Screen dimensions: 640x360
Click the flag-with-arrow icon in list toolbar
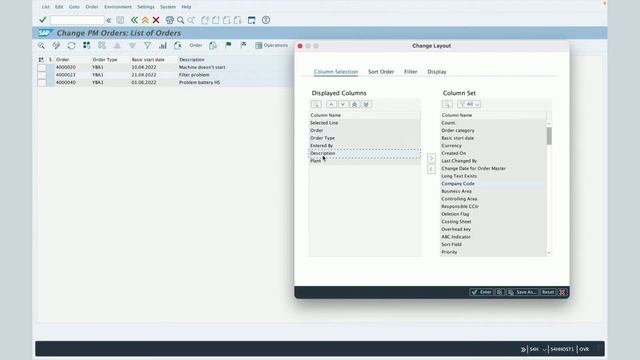pyautogui.click(x=243, y=45)
